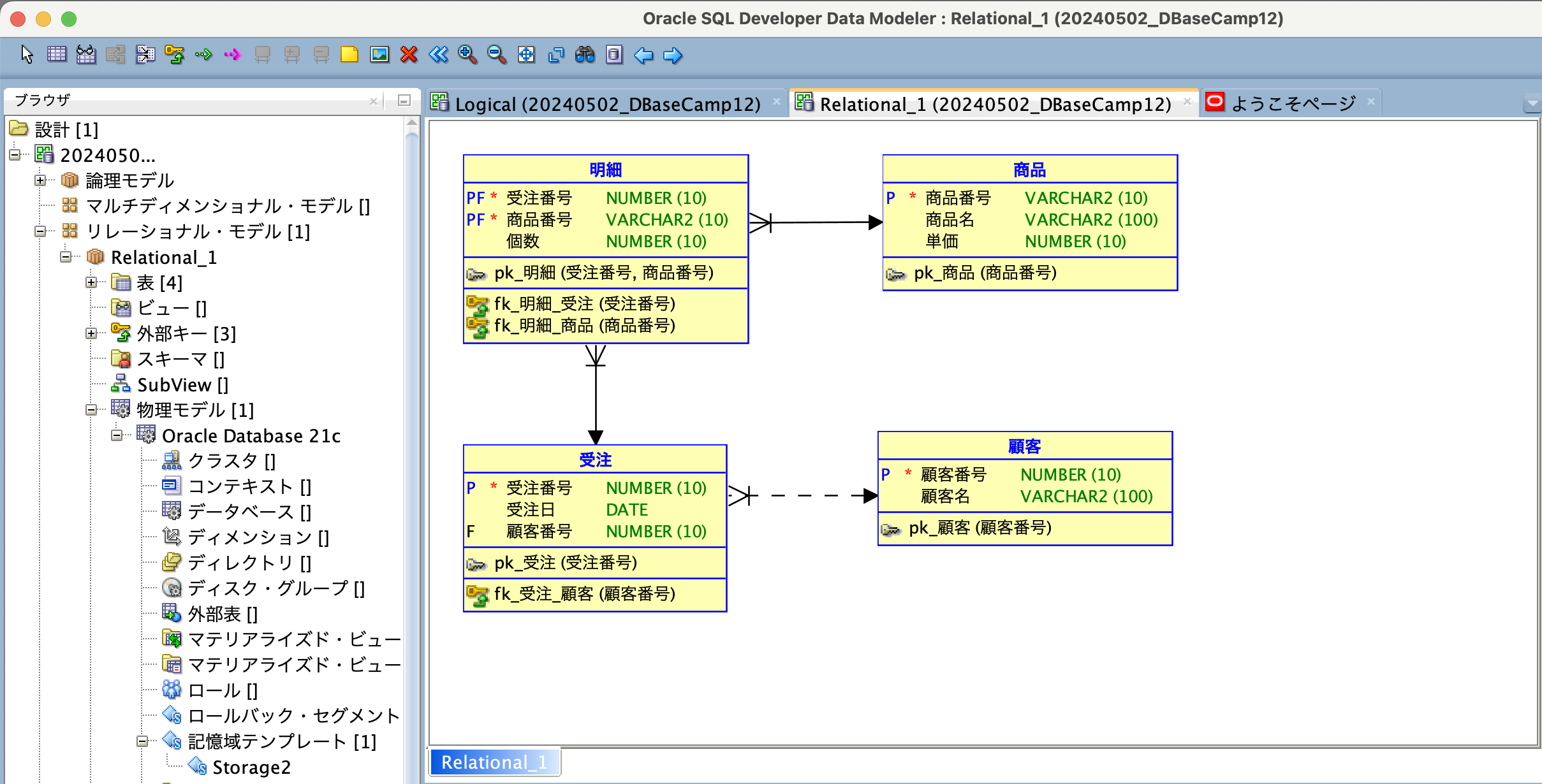Select the New View tool
The height and width of the screenshot is (784, 1542).
[86, 55]
